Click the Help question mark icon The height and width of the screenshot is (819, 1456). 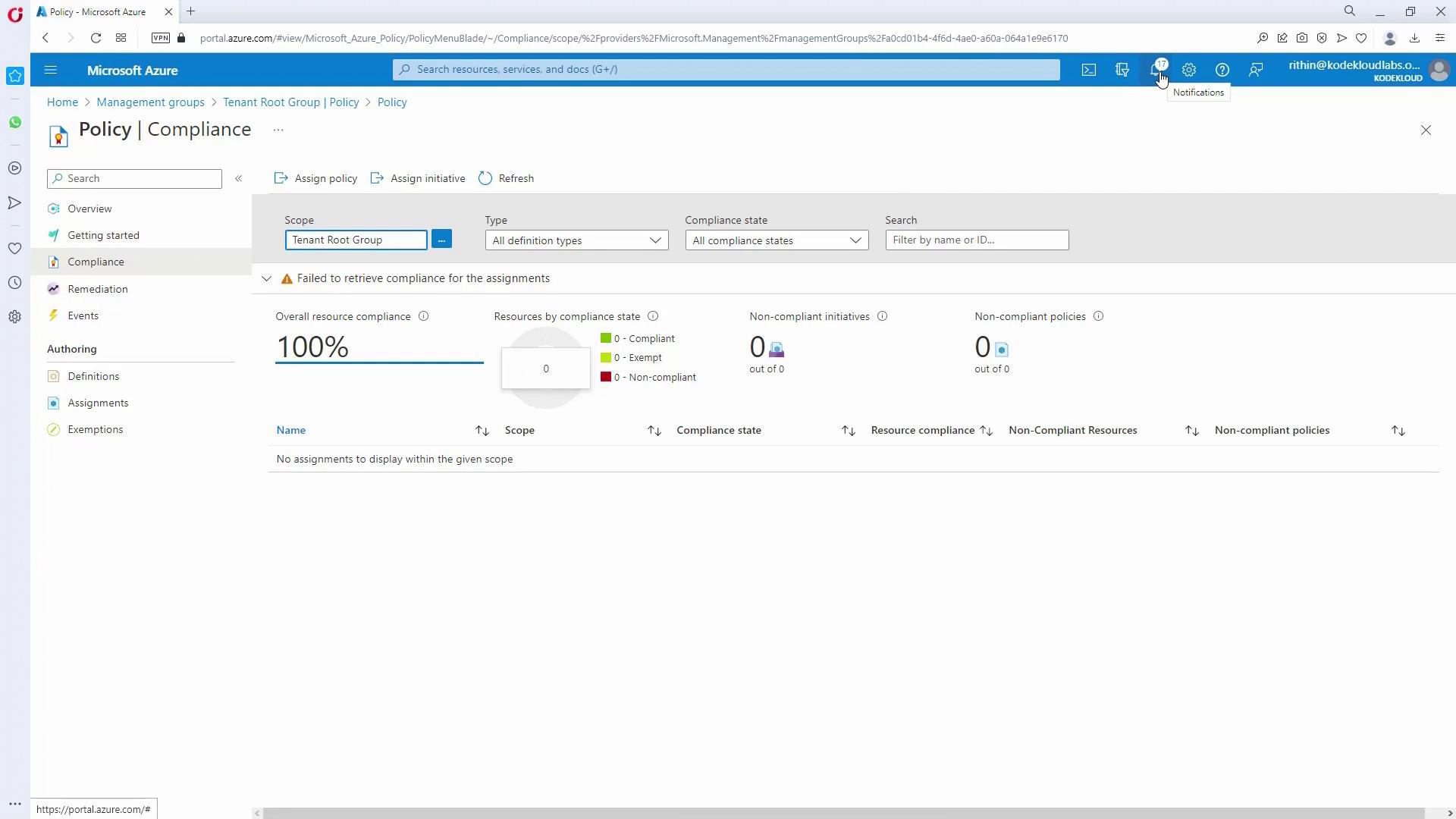1222,70
